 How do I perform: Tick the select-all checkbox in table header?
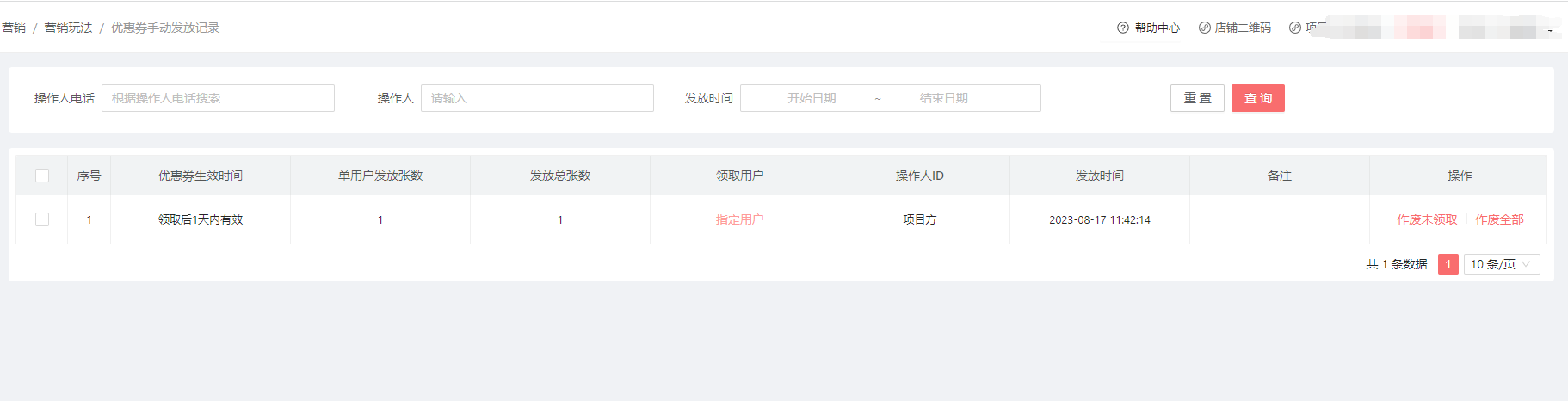[42, 176]
